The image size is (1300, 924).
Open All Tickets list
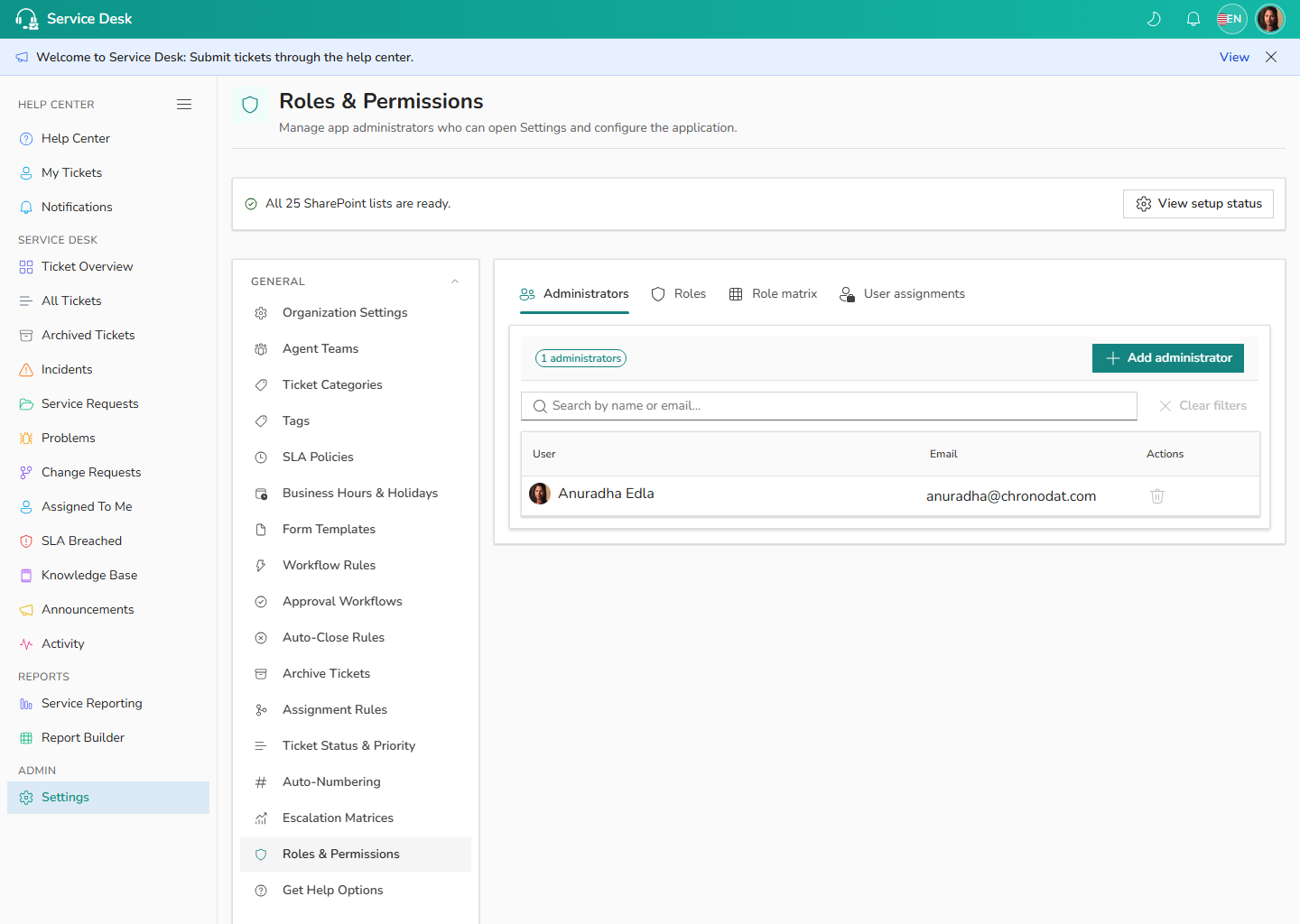click(x=108, y=300)
